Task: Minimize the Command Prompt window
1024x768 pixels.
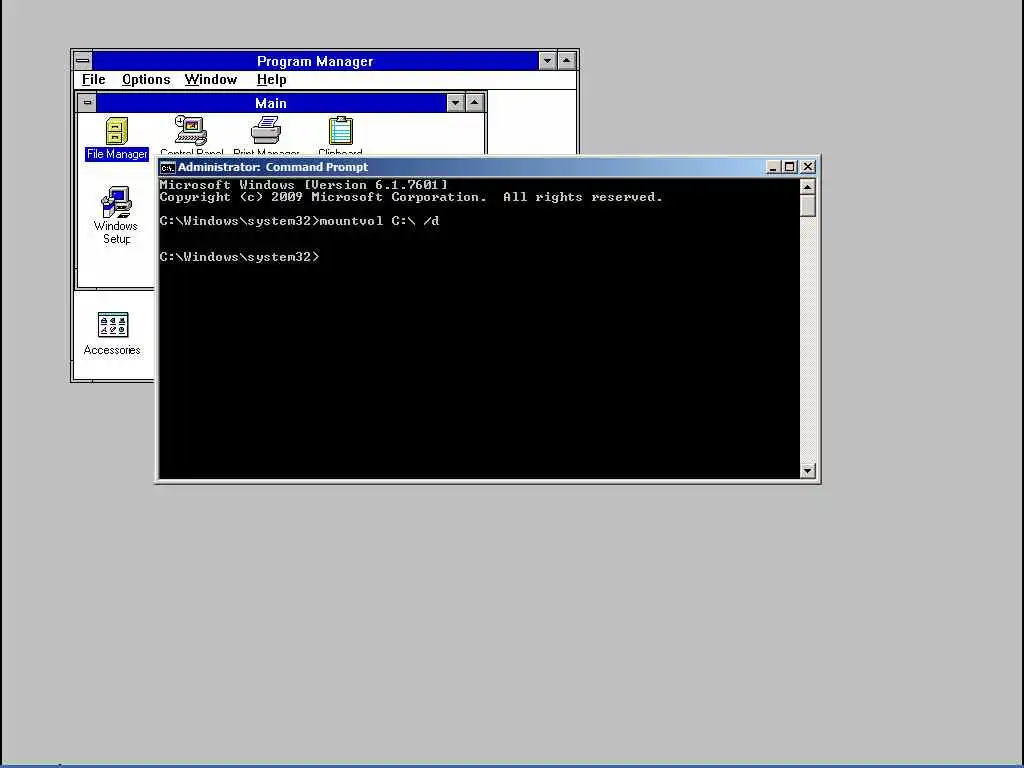Action: click(773, 167)
